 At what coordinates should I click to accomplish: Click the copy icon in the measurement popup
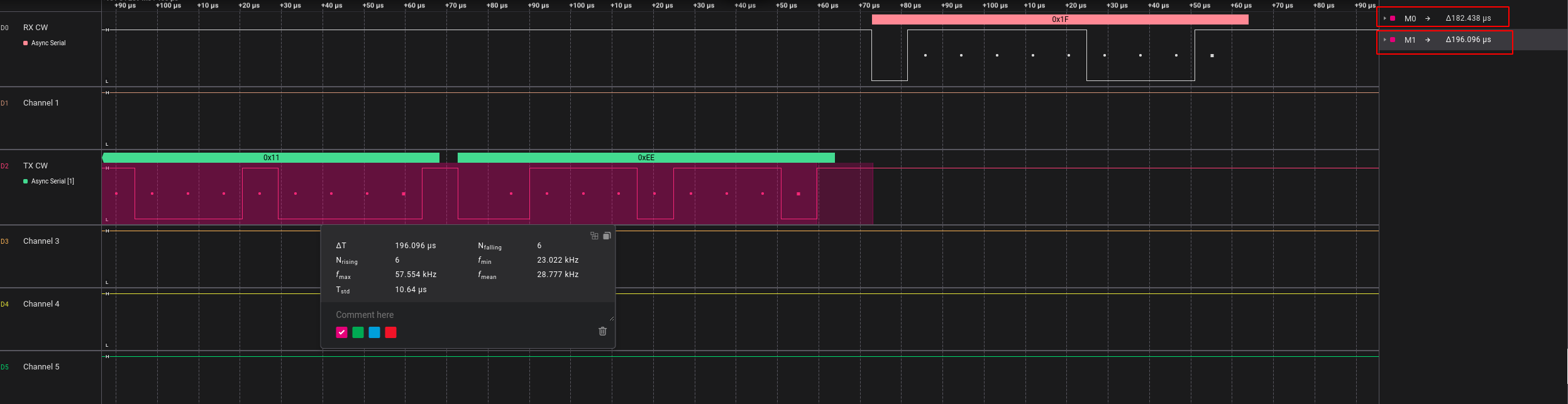(x=607, y=236)
